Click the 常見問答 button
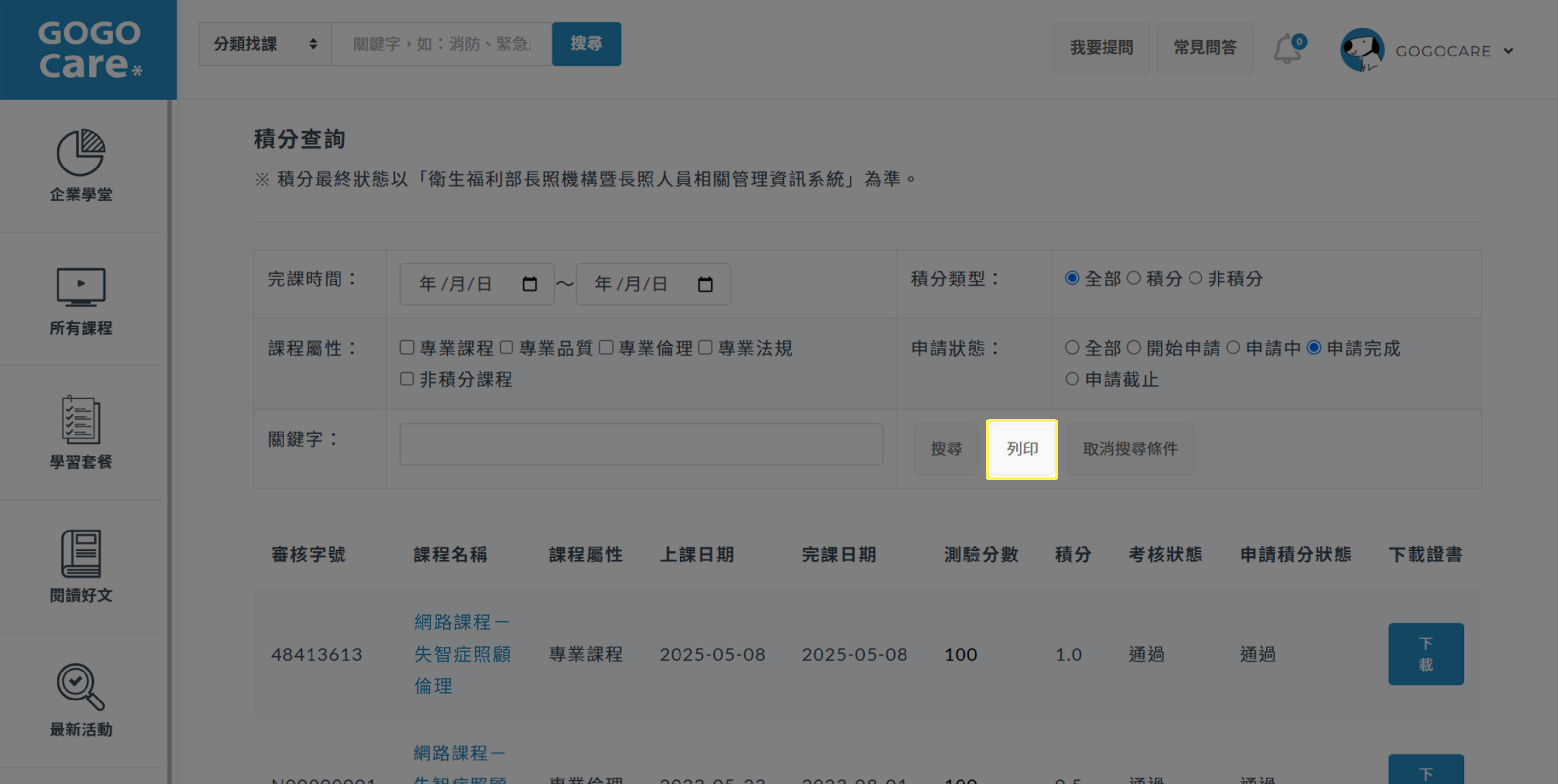The height and width of the screenshot is (784, 1558). 1205,48
